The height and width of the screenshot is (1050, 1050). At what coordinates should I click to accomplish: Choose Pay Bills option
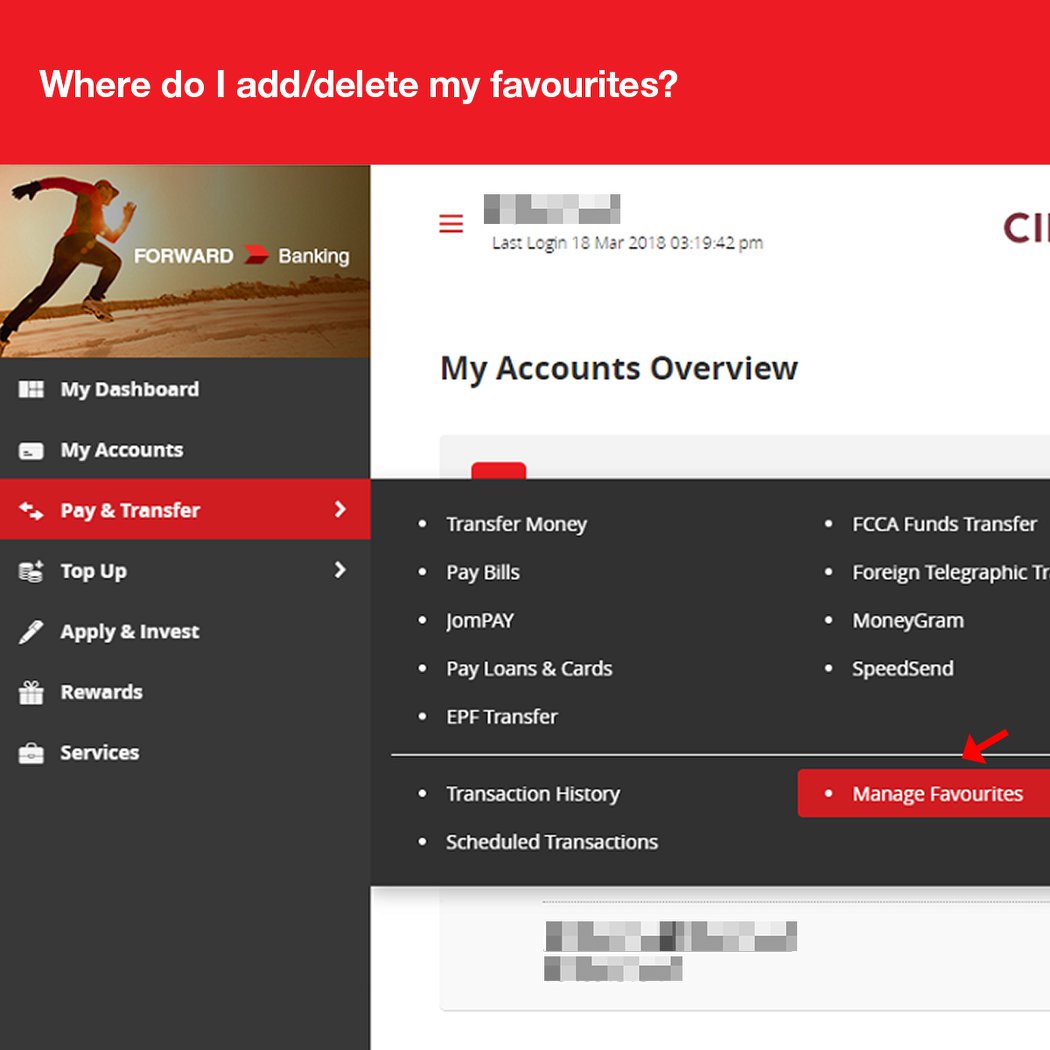click(x=483, y=573)
